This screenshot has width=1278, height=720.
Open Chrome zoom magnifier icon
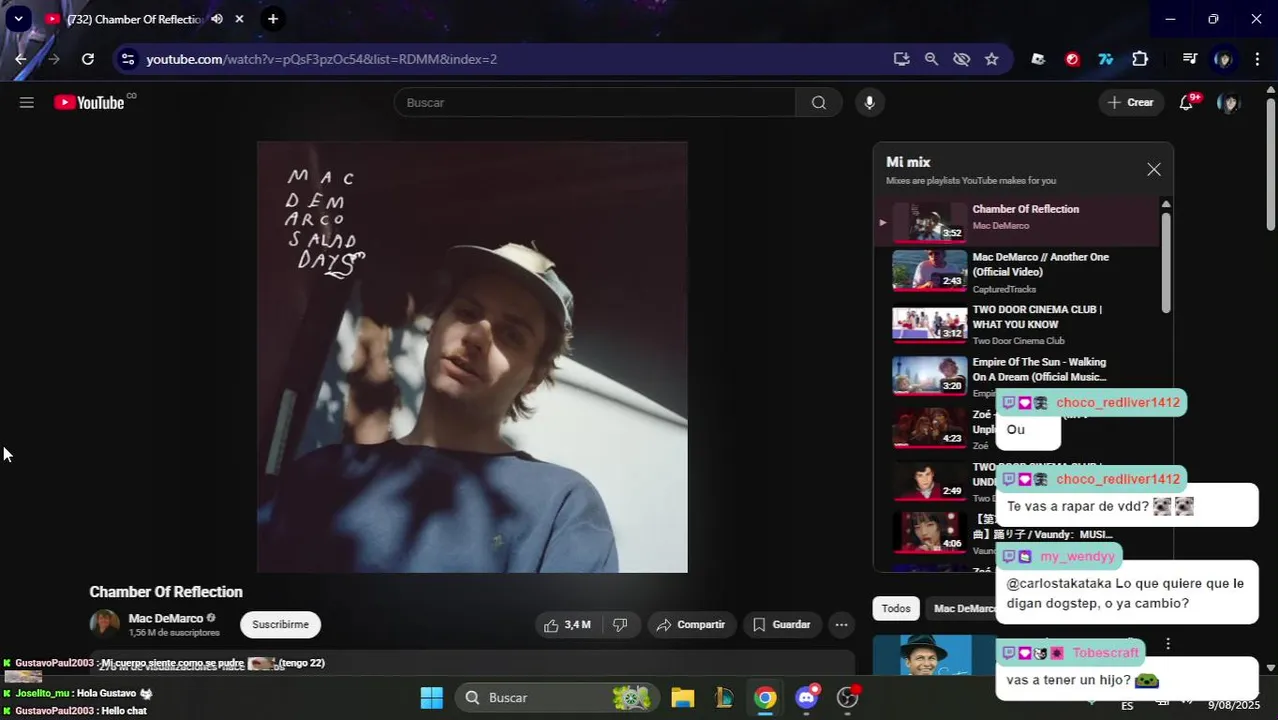point(931,59)
